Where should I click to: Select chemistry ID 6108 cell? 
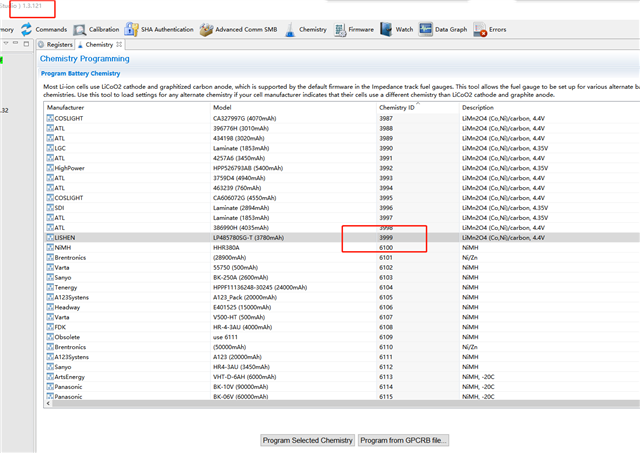[x=386, y=327]
